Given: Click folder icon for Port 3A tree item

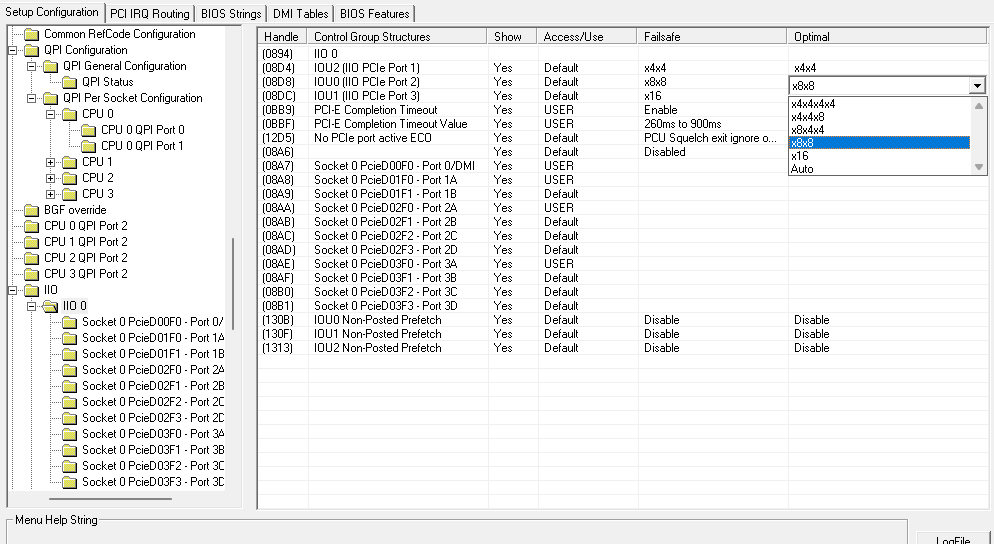Looking at the screenshot, I should pyautogui.click(x=70, y=434).
